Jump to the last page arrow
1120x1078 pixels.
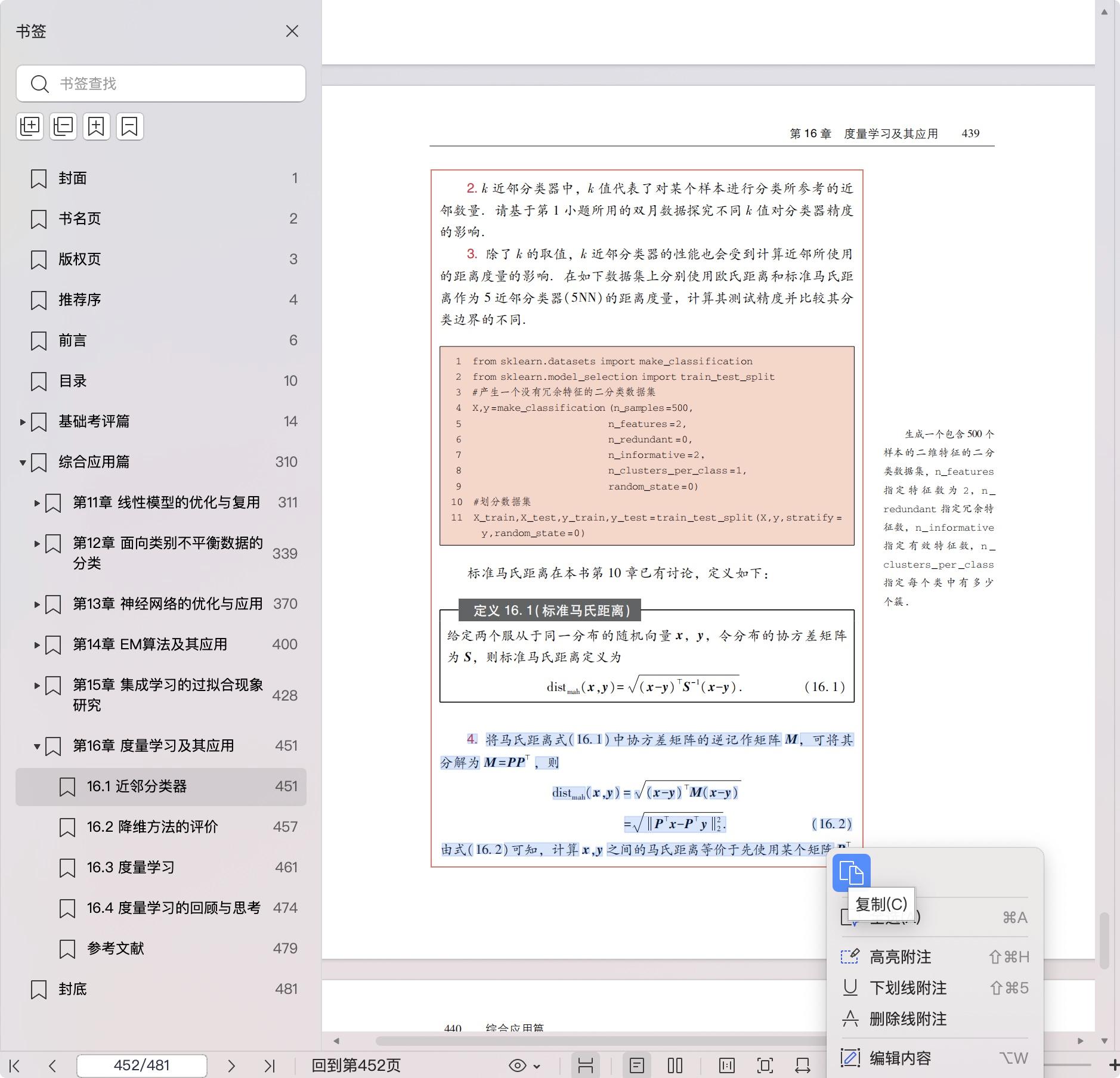270,1065
